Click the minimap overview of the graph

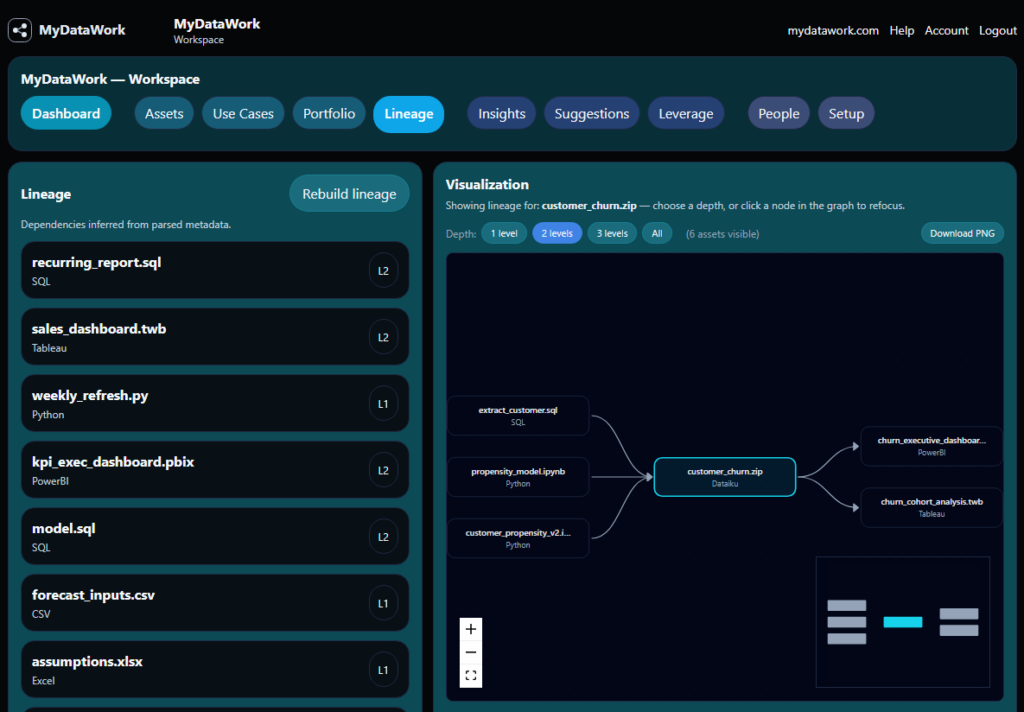pyautogui.click(x=903, y=622)
